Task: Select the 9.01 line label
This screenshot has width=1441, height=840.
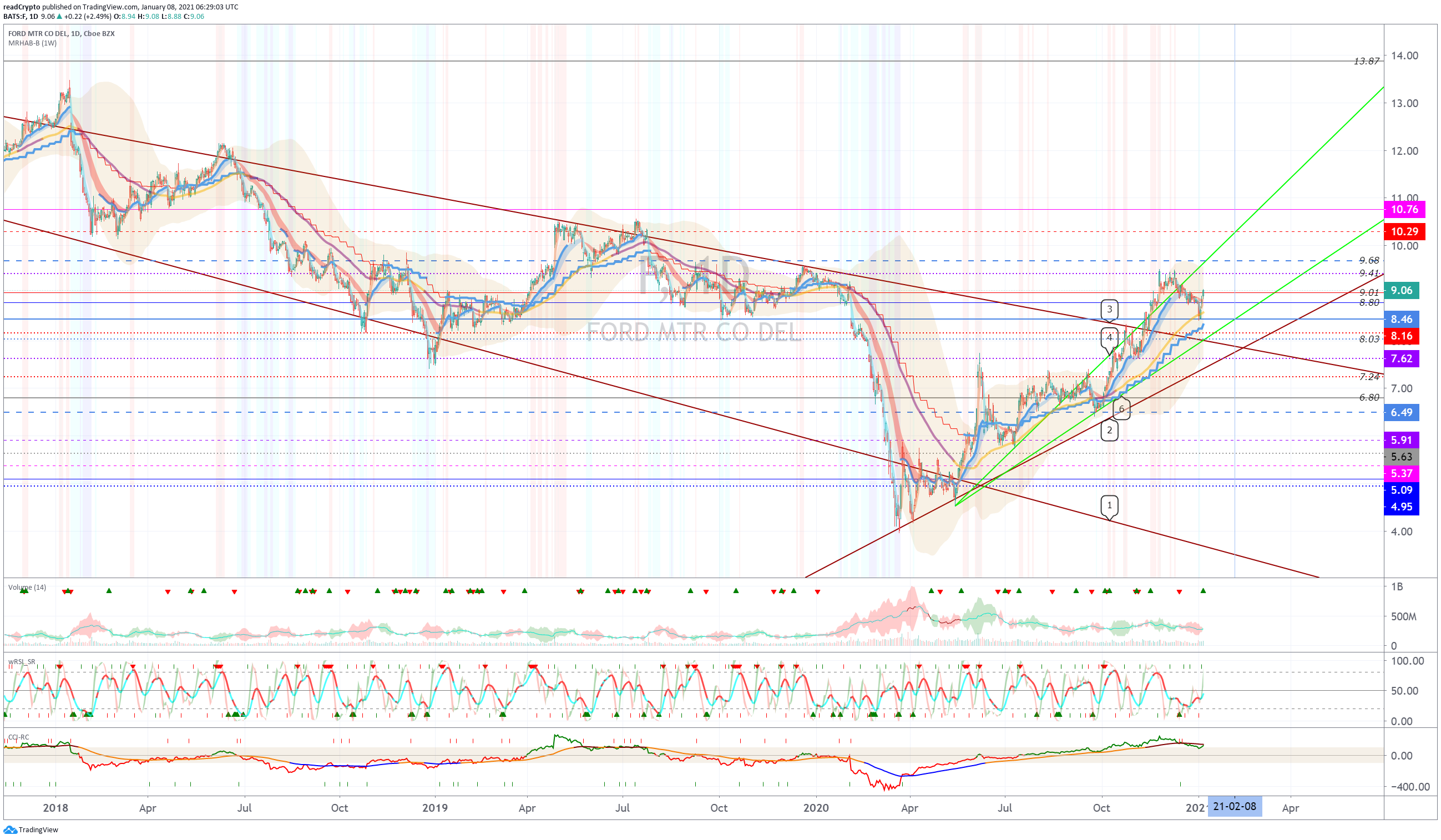Action: pos(1369,292)
